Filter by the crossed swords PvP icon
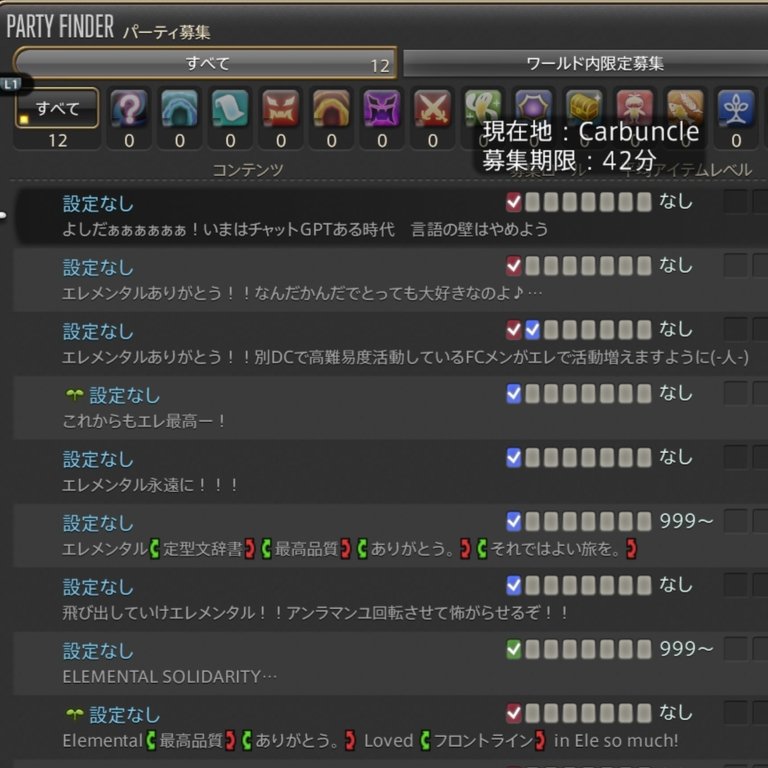The image size is (768, 768). point(432,108)
